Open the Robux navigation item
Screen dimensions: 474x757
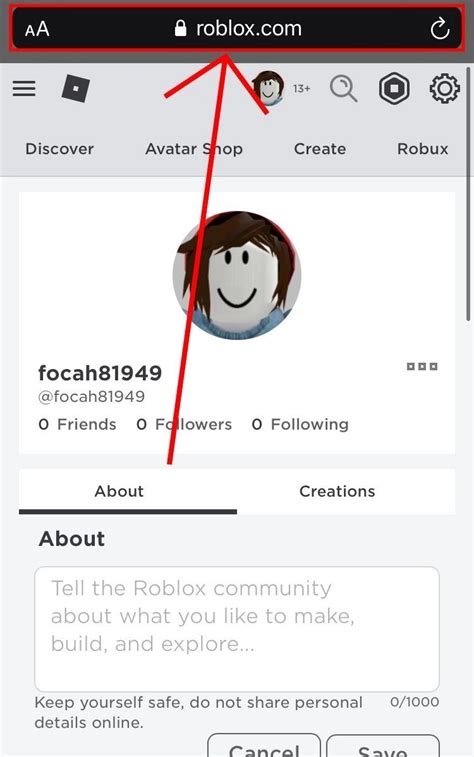point(423,149)
